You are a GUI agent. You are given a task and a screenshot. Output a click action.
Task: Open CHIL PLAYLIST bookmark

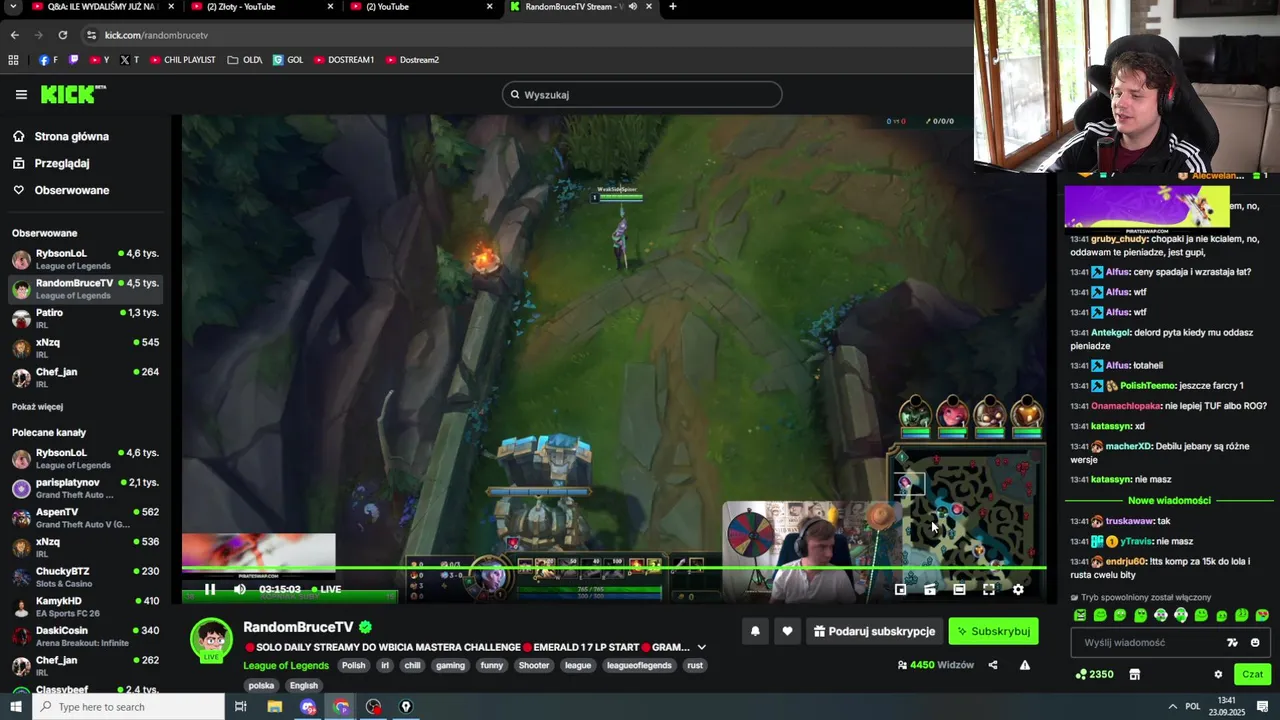click(x=183, y=60)
